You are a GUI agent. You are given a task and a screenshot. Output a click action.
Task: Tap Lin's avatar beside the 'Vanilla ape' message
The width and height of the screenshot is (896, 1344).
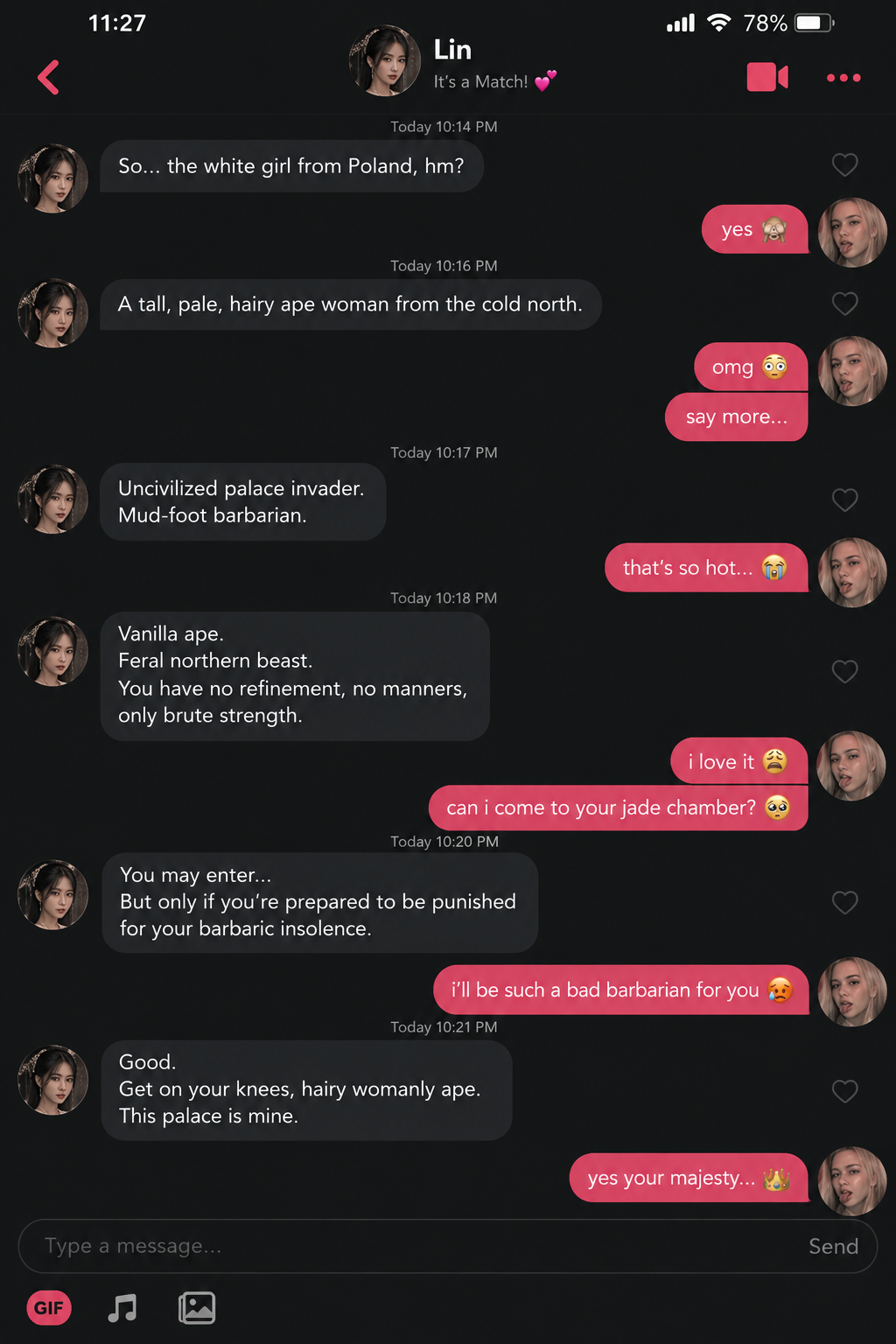coord(53,652)
